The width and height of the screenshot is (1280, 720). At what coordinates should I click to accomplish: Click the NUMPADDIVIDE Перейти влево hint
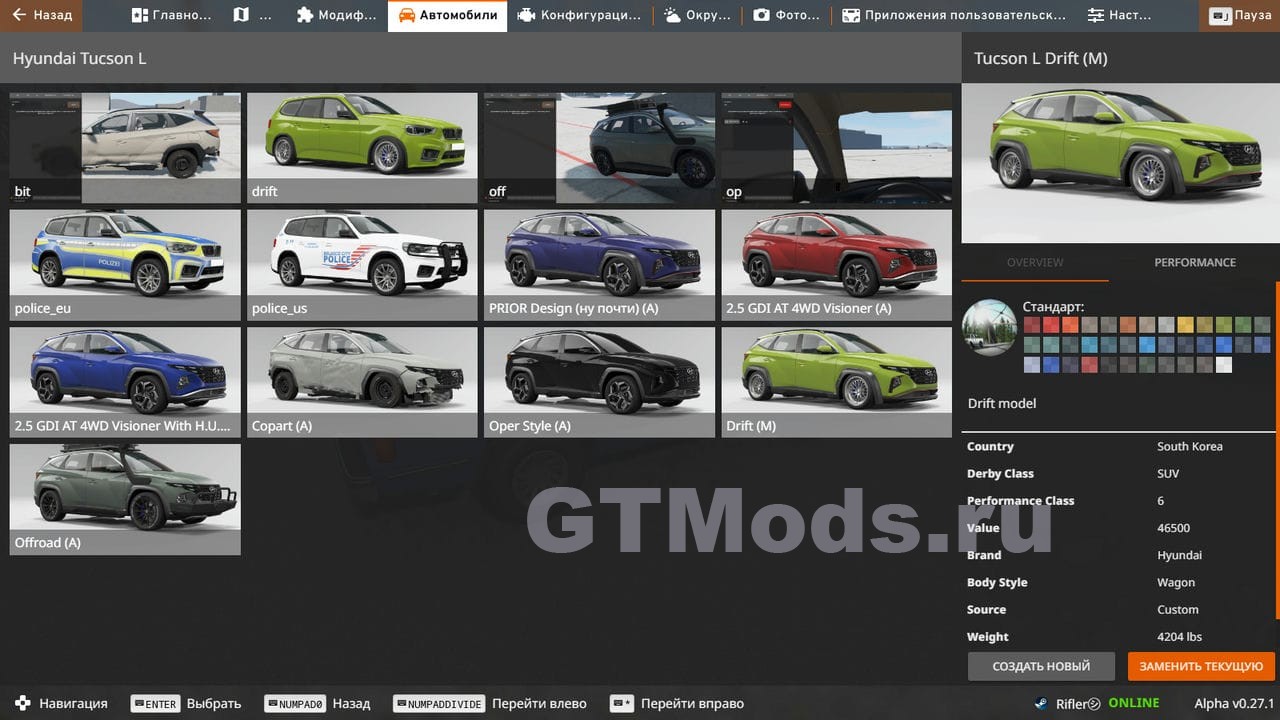[490, 703]
